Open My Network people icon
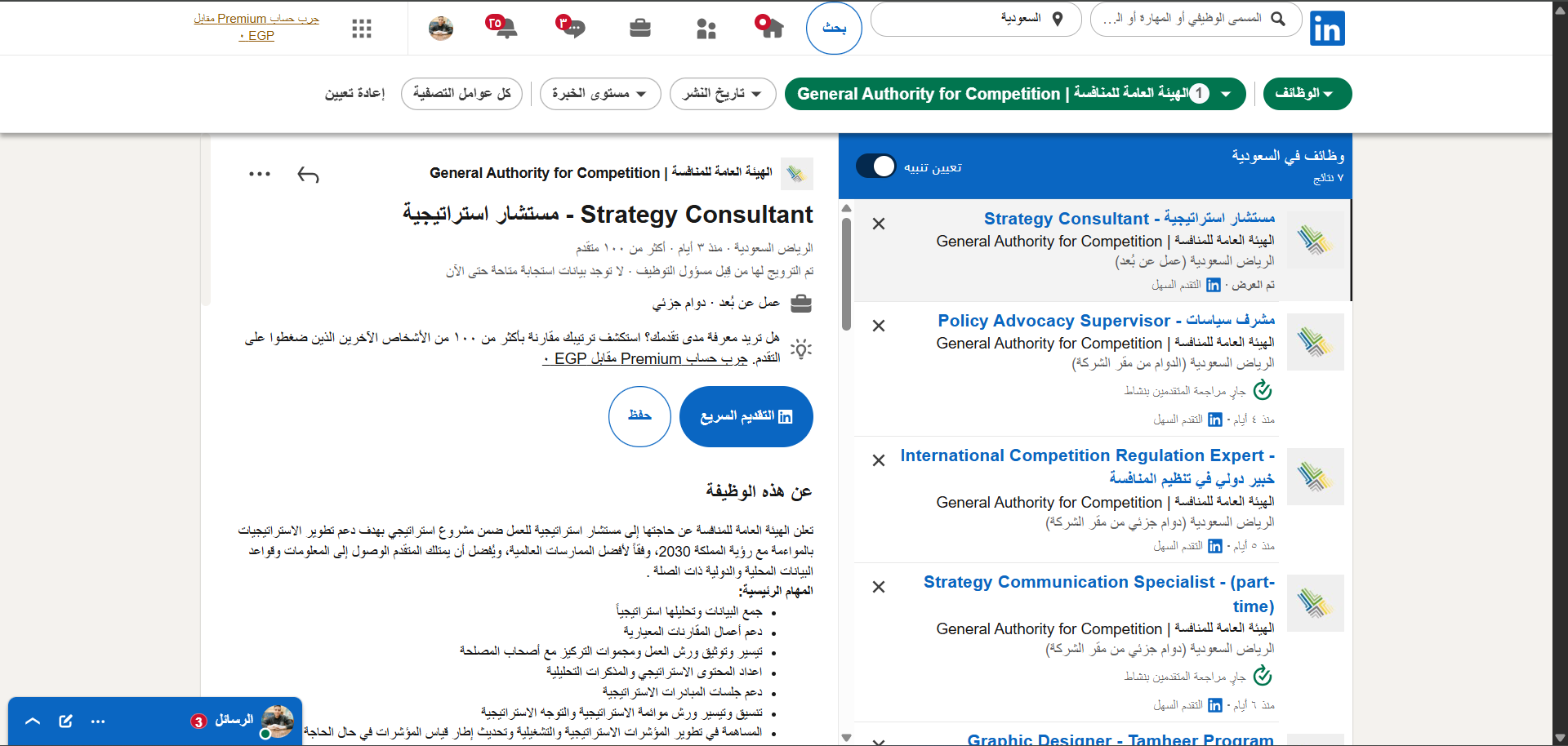Screen dimensions: 1568x746 point(706,29)
